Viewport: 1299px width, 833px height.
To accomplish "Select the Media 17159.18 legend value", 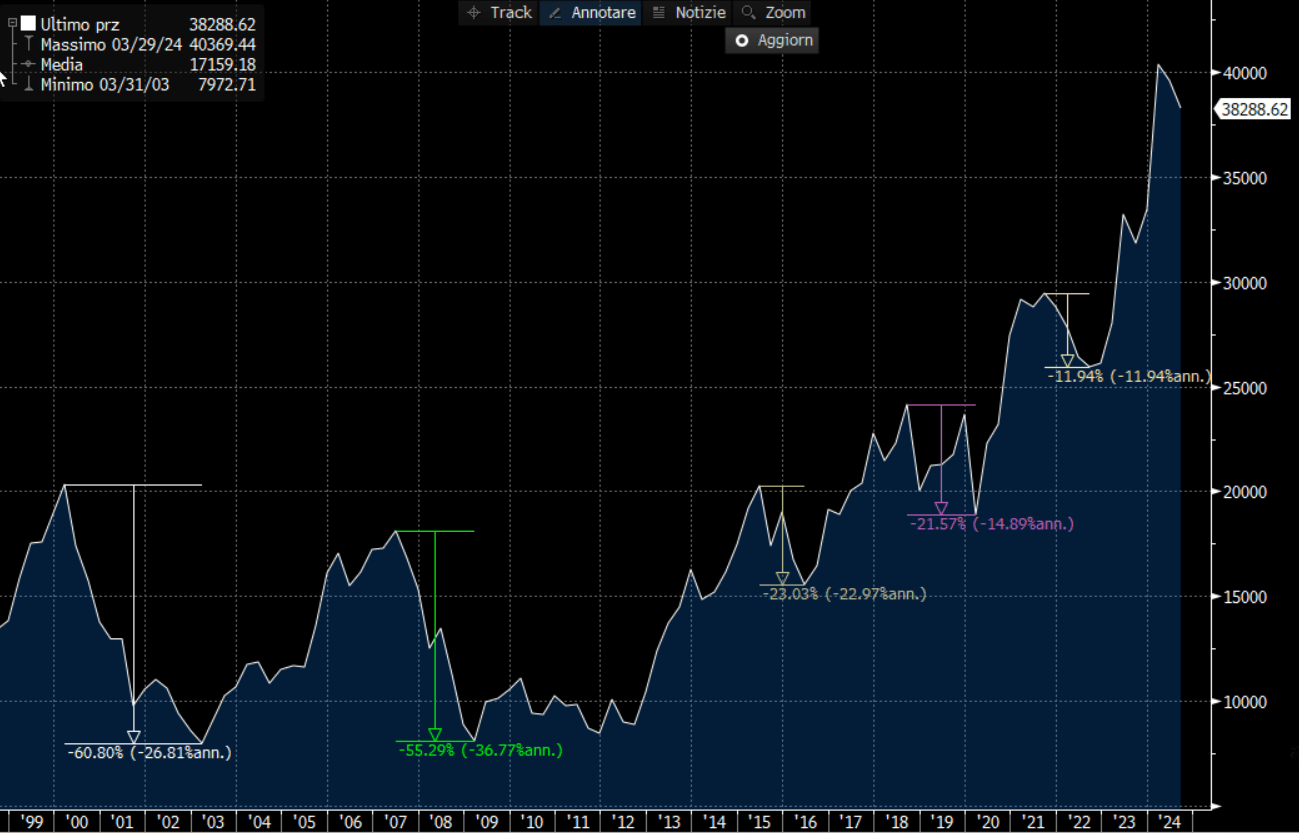I will pos(222,65).
